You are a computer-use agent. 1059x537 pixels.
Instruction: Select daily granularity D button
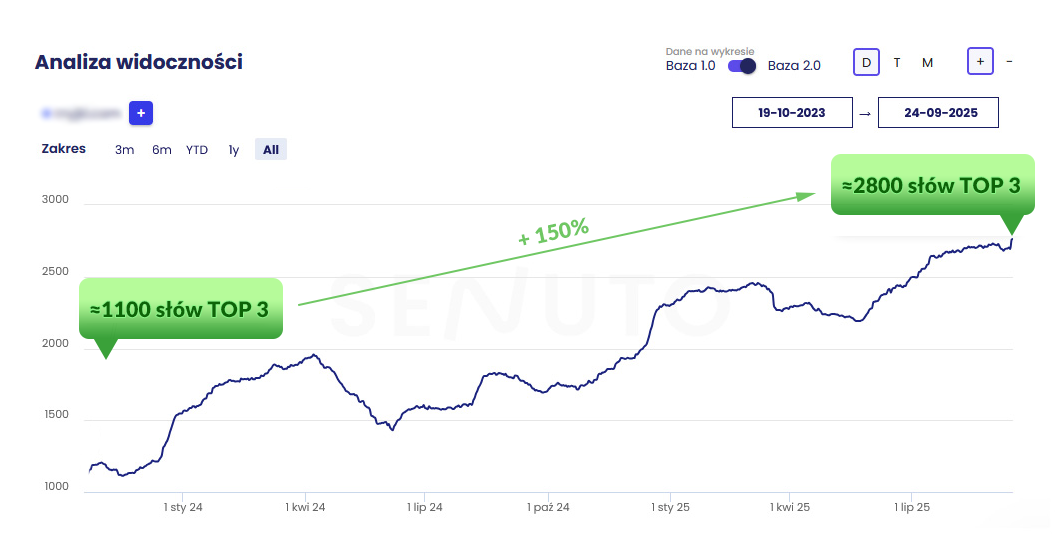[866, 62]
